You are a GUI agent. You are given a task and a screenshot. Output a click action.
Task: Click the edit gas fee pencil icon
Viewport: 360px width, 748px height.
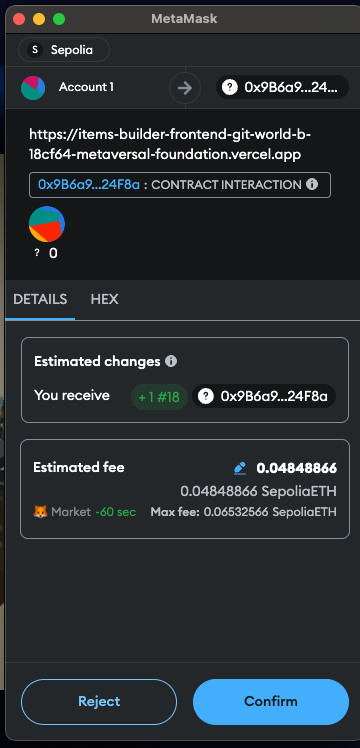pos(240,468)
